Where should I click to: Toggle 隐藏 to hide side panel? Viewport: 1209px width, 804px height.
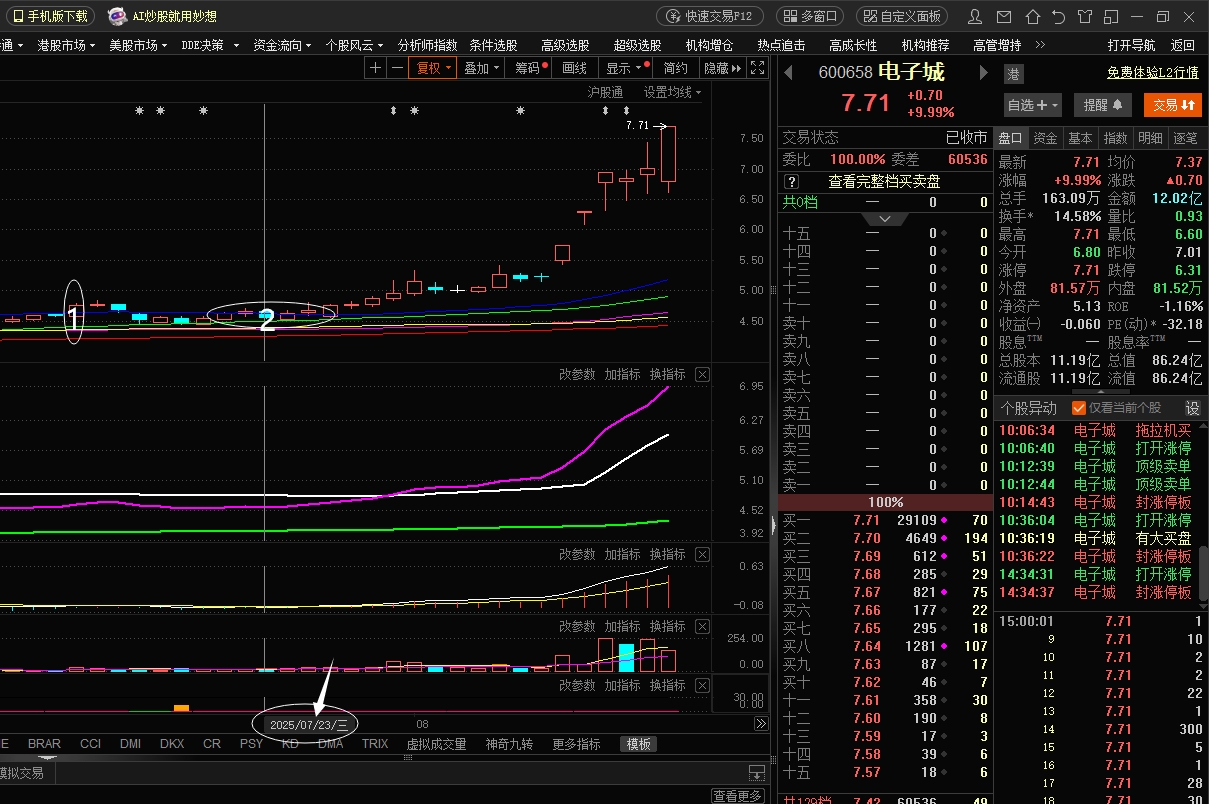(x=722, y=68)
